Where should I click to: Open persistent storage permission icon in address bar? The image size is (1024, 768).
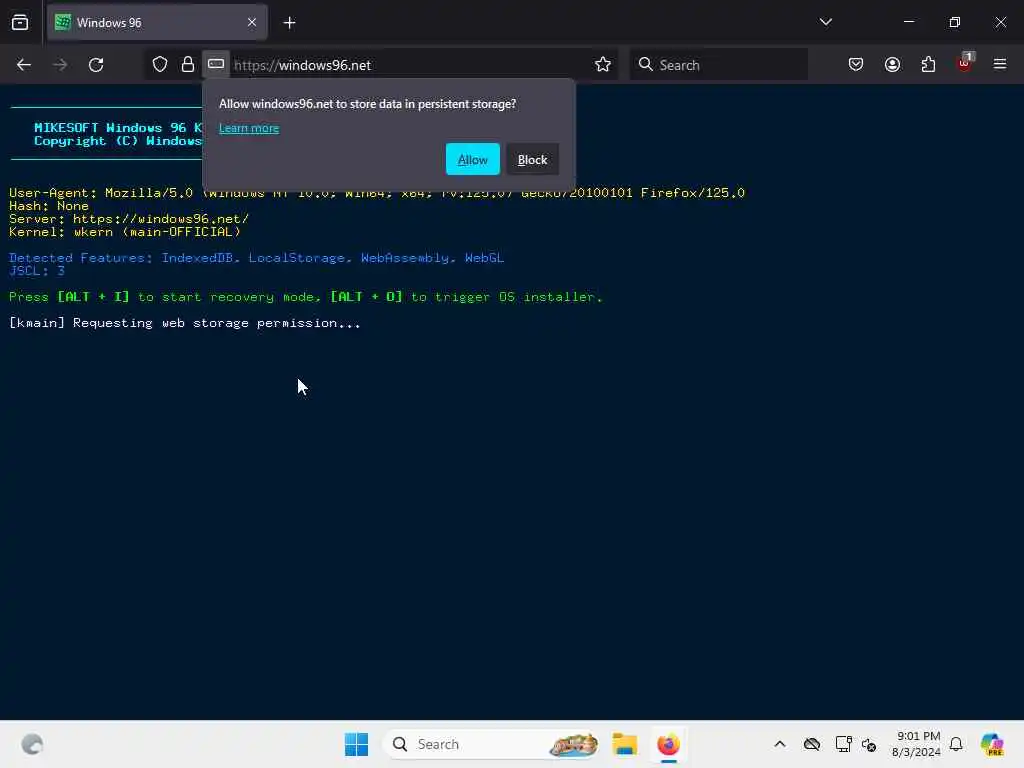tap(216, 64)
